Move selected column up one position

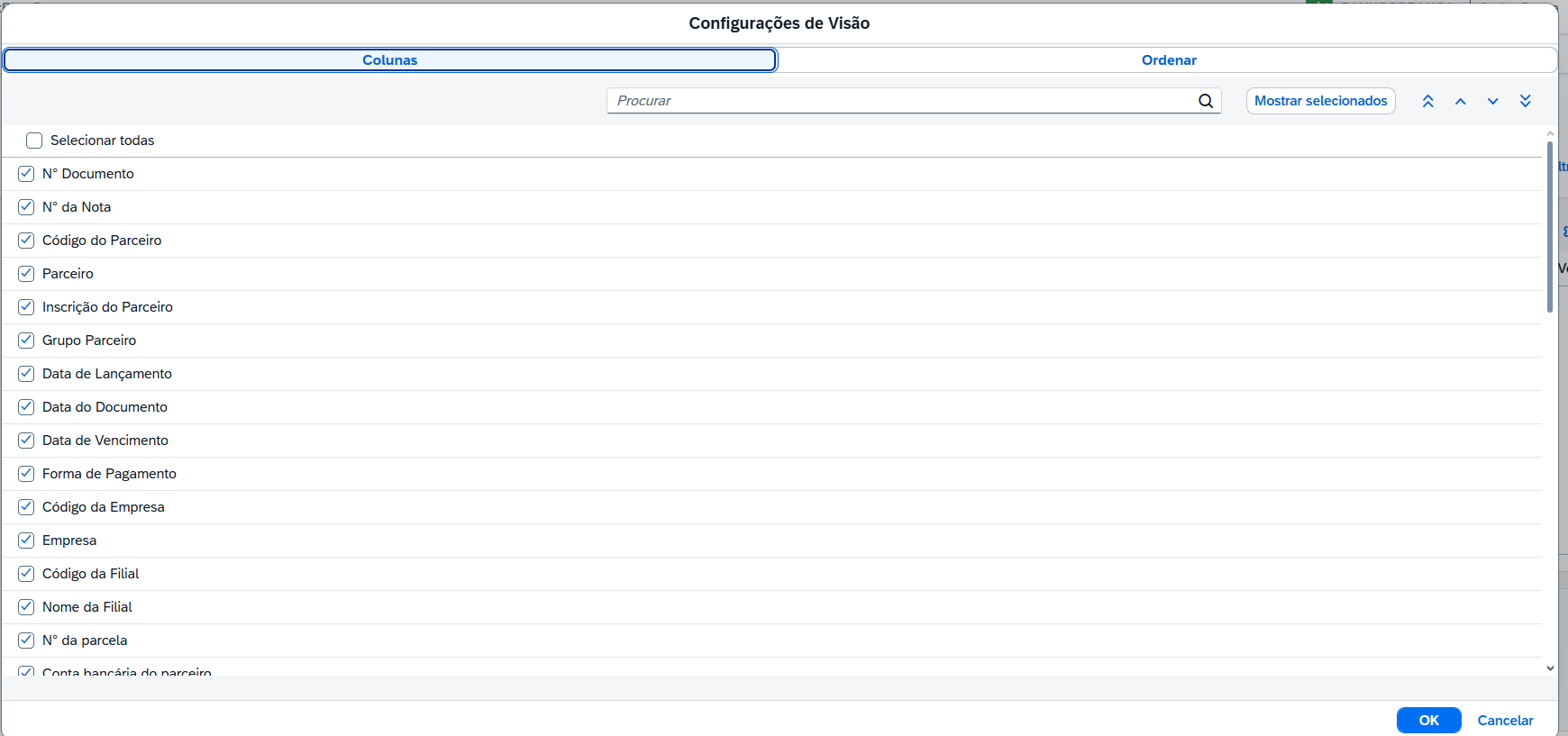1461,101
